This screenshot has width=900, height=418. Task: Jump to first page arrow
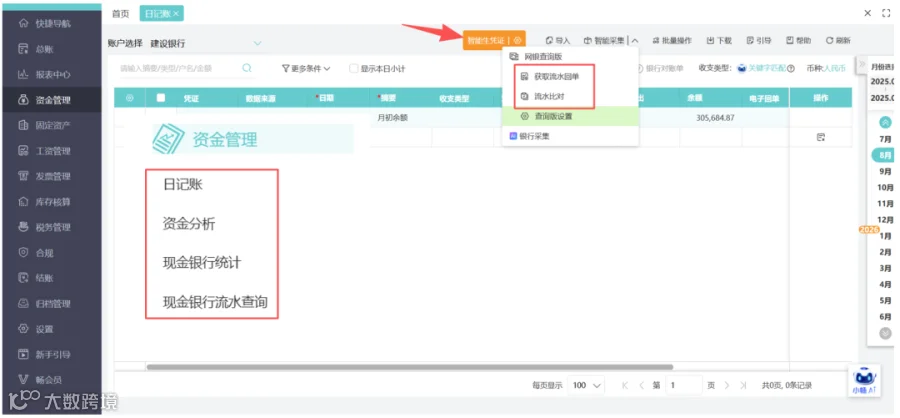click(x=625, y=385)
